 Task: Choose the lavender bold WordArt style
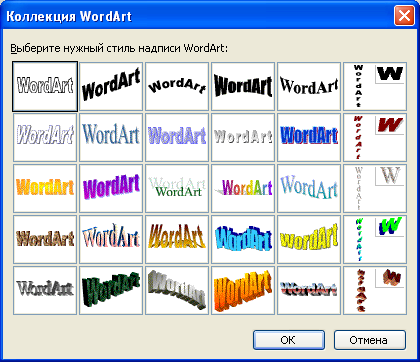[177, 137]
